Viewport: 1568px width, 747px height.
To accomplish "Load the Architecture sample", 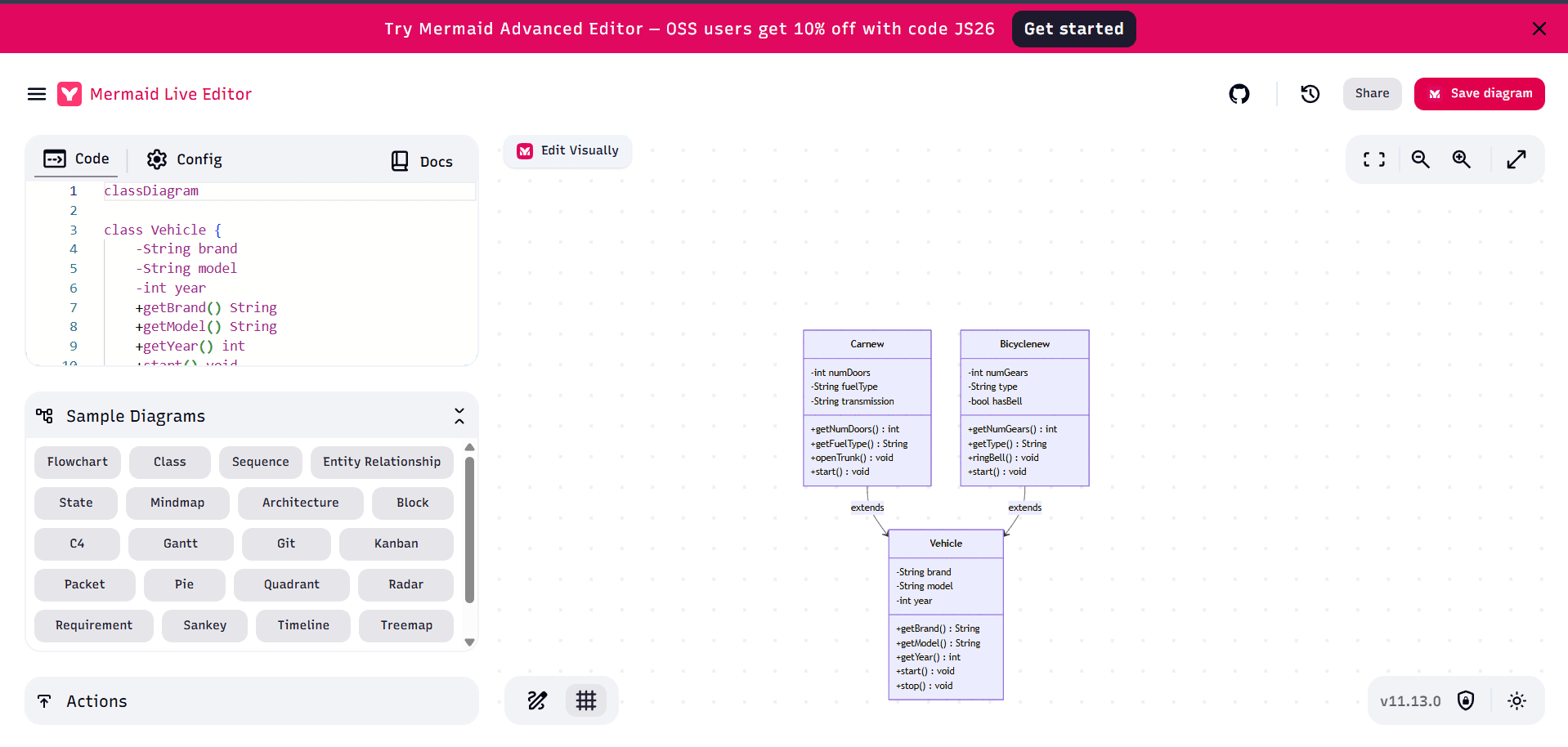I will point(301,503).
